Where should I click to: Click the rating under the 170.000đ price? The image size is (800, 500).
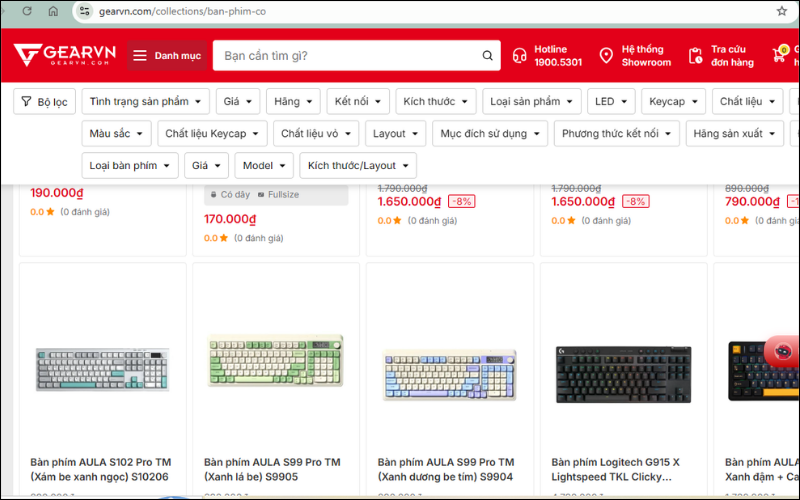click(x=243, y=238)
